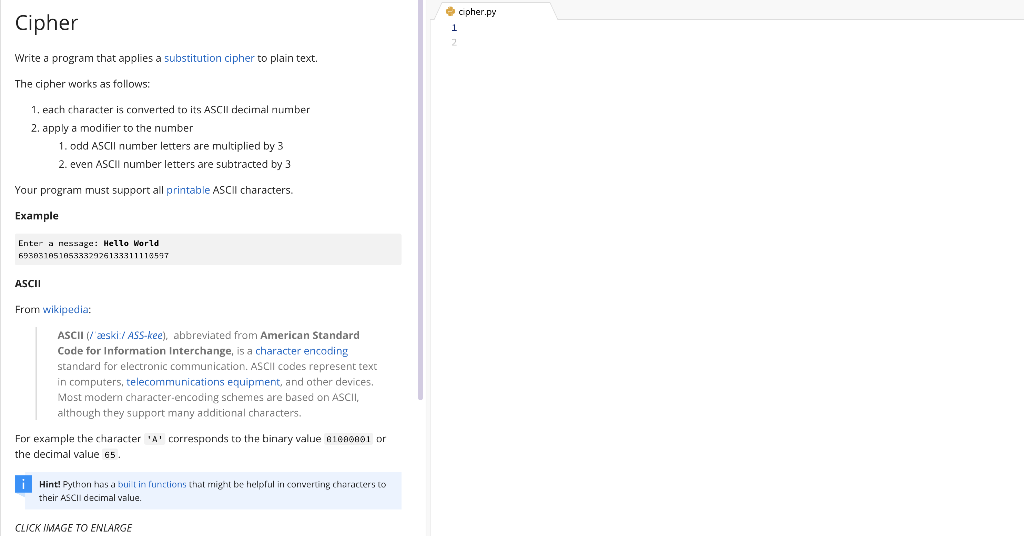Click the 'Enter a message: Hello World' sample line
Viewport: 1024px width, 536px height.
[89, 243]
